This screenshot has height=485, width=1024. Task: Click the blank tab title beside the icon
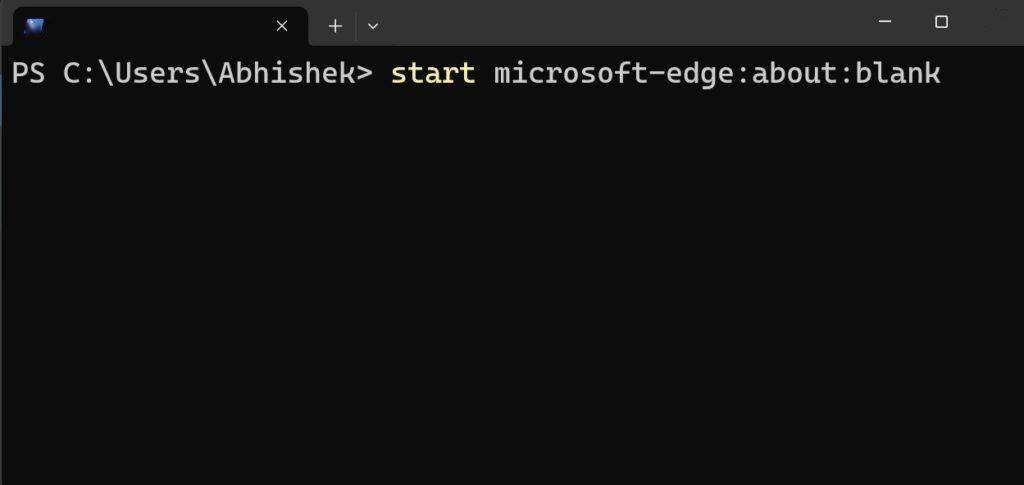[x=157, y=26]
